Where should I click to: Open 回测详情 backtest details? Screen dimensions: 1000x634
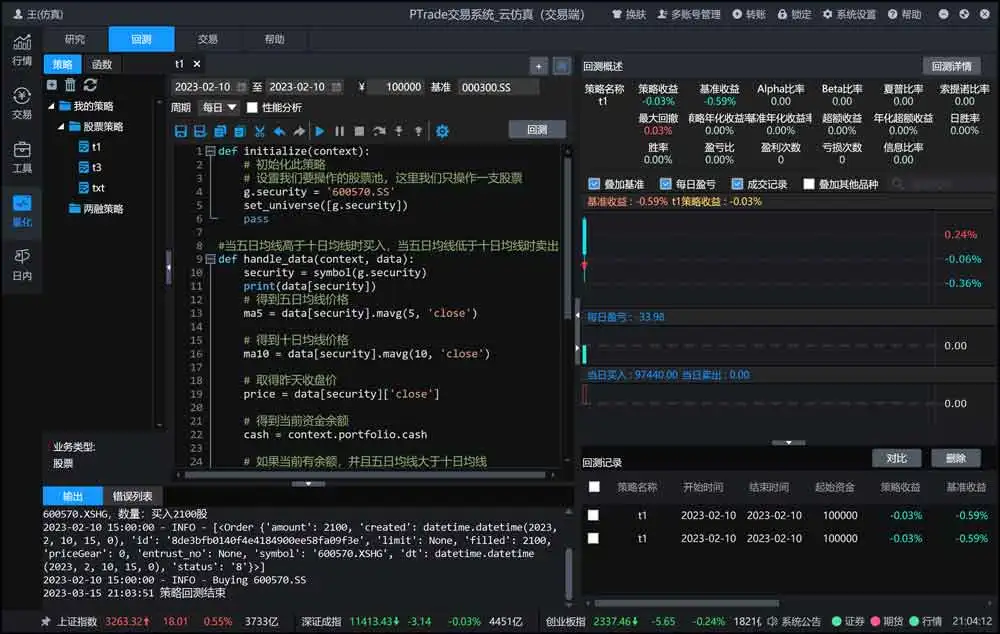tap(952, 66)
